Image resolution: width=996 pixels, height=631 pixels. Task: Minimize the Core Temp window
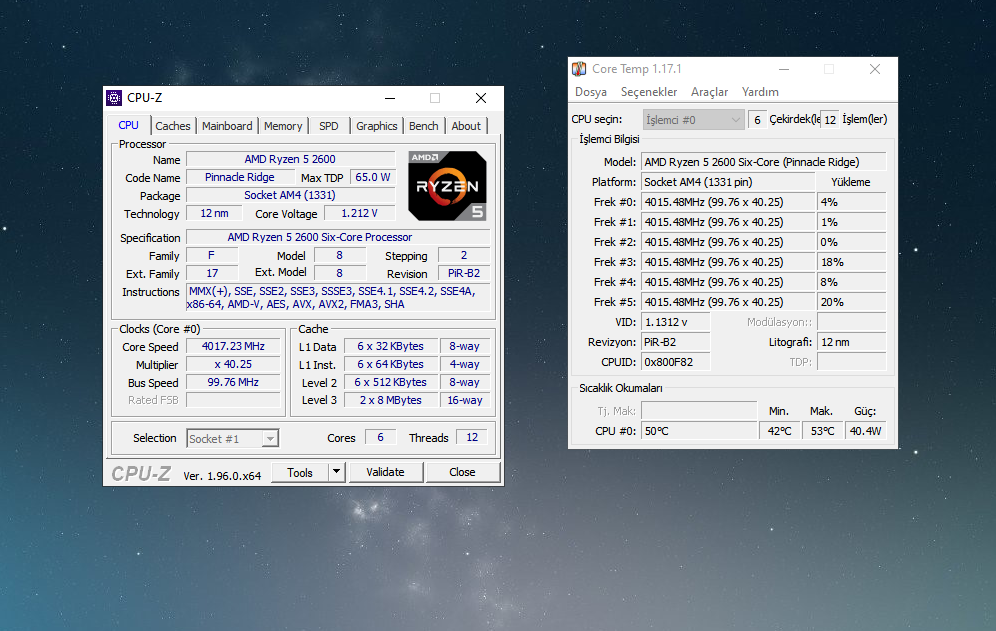click(784, 69)
